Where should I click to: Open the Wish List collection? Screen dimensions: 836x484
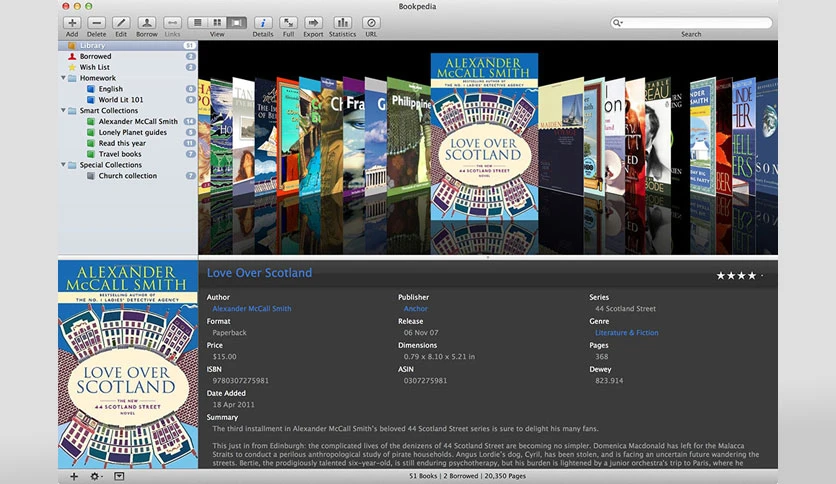(x=127, y=67)
